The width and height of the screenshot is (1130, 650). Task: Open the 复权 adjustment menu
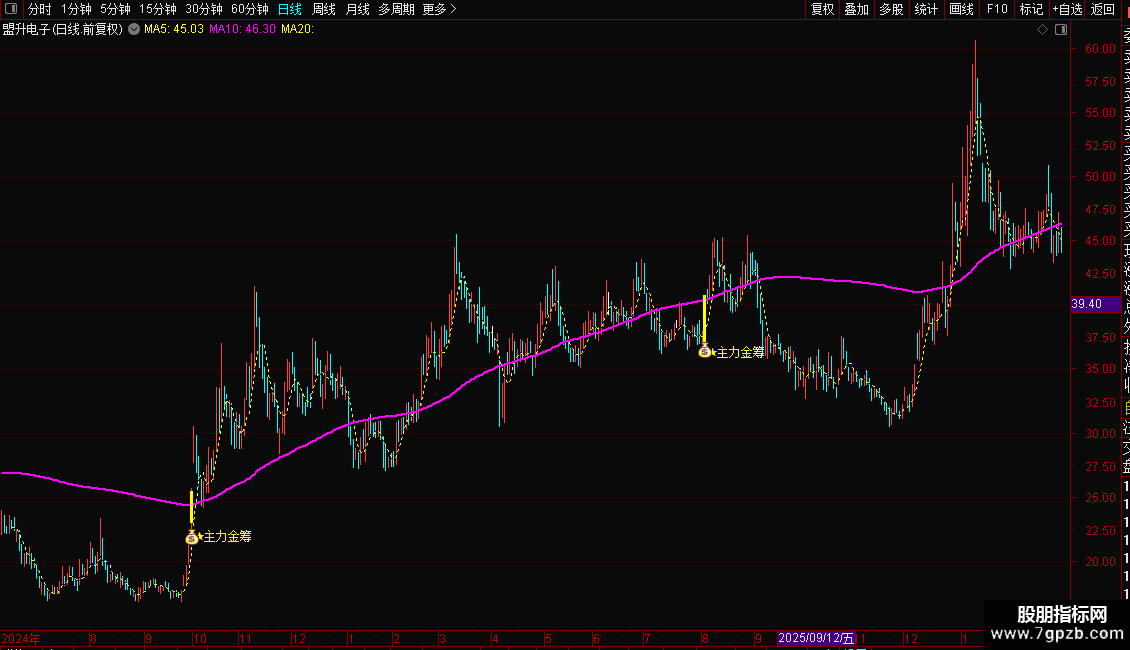coord(822,9)
